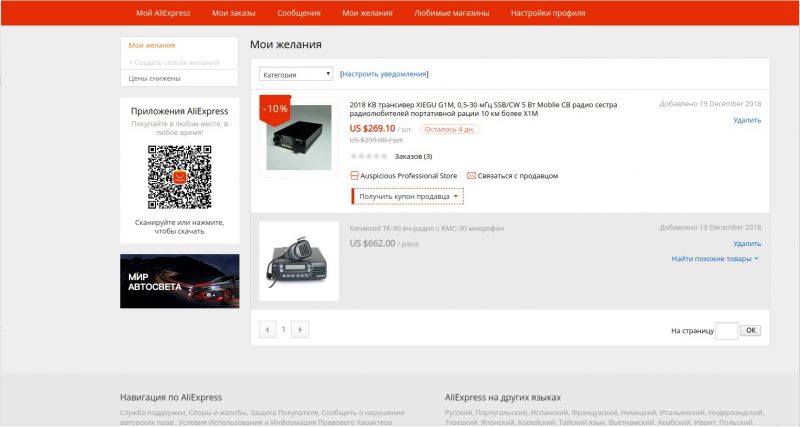Click the US $662.00 price
Image resolution: width=800 pixels, height=427 pixels.
pyautogui.click(x=372, y=244)
